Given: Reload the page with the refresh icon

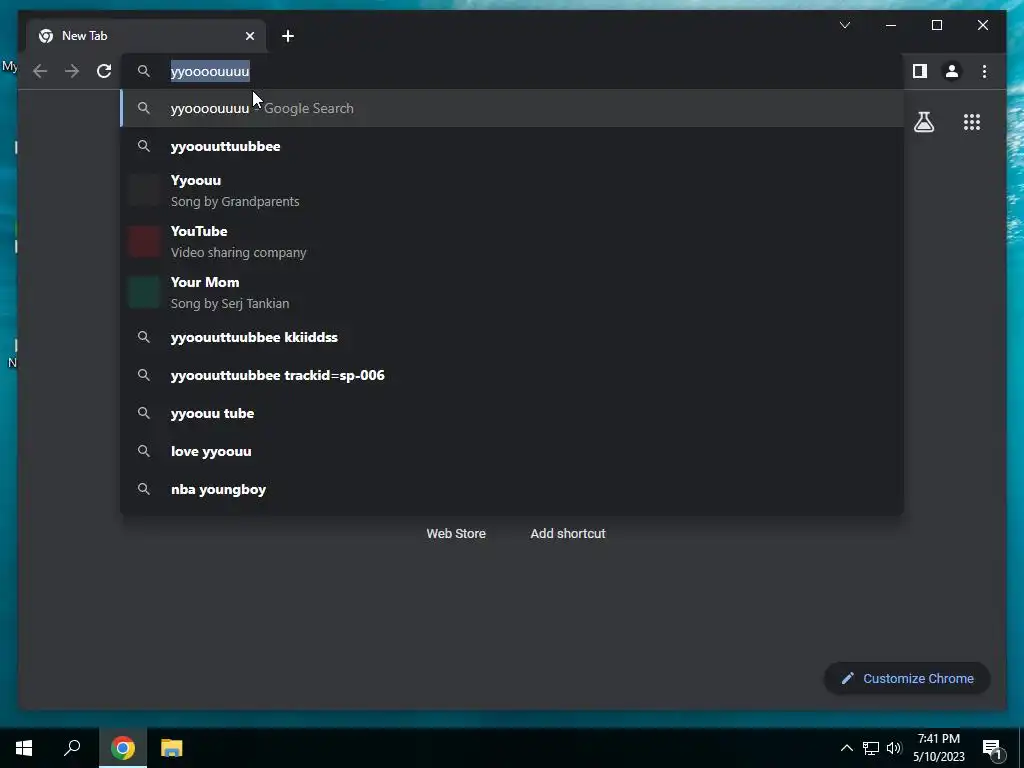Looking at the screenshot, I should (x=104, y=71).
